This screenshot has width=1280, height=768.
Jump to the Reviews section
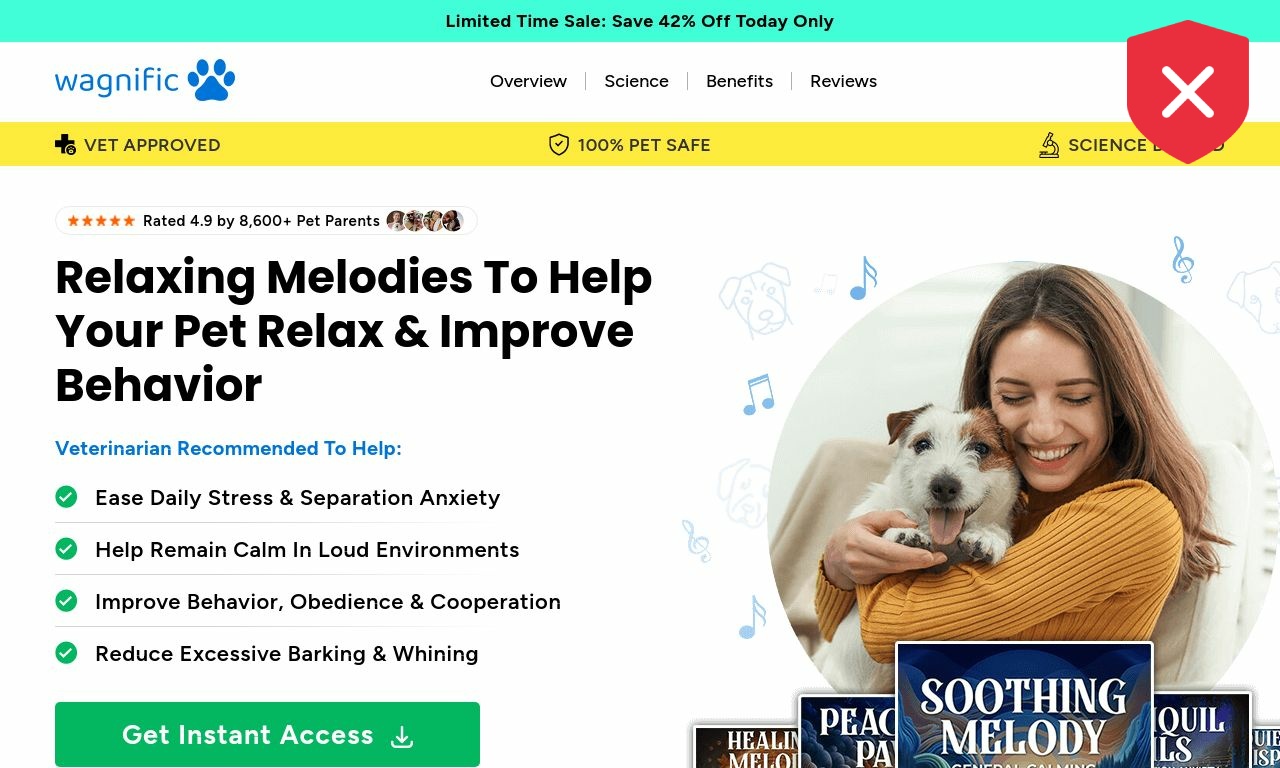[843, 81]
